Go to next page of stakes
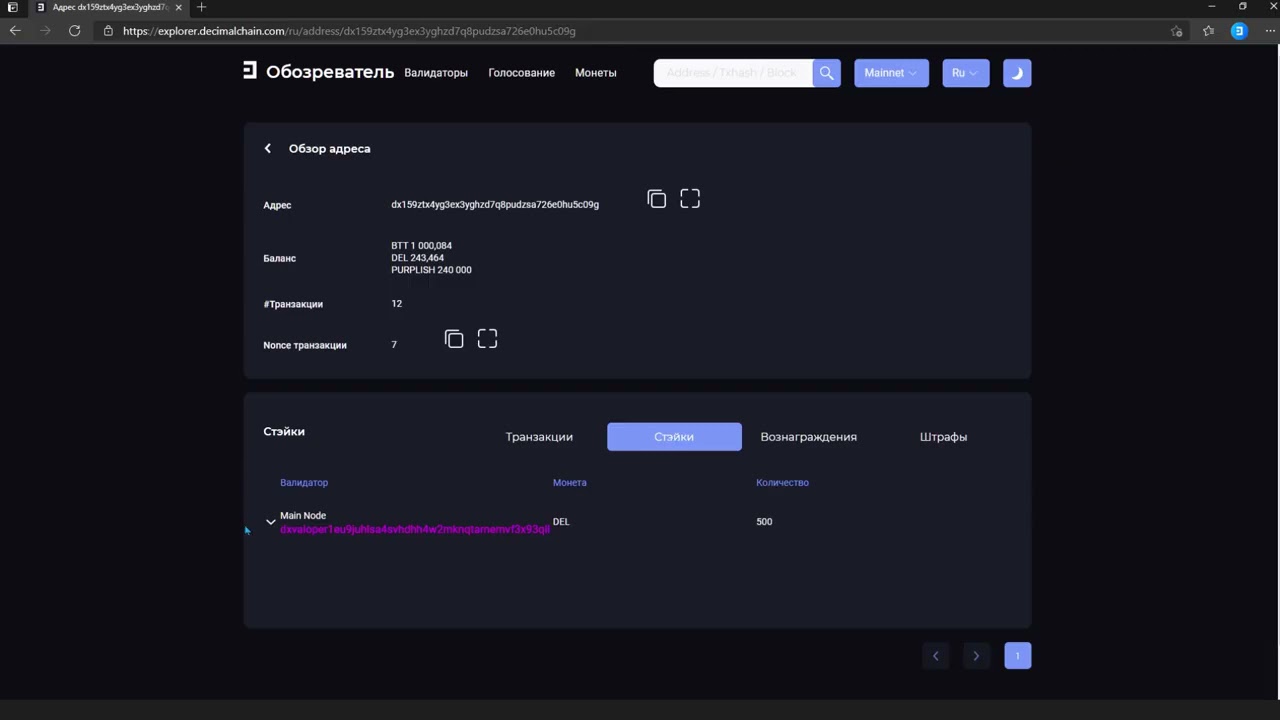The width and height of the screenshot is (1280, 720). pyautogui.click(x=976, y=656)
